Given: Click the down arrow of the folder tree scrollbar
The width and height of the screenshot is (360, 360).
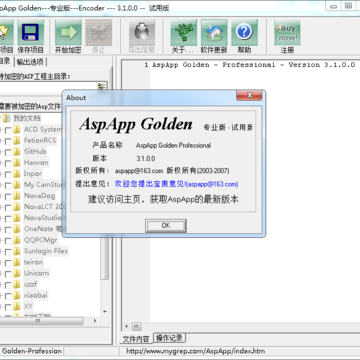Looking at the screenshot, I should [105, 312].
